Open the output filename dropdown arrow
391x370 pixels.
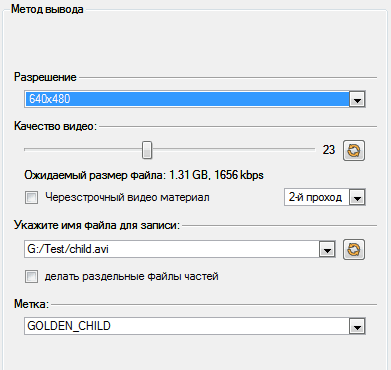point(327,249)
